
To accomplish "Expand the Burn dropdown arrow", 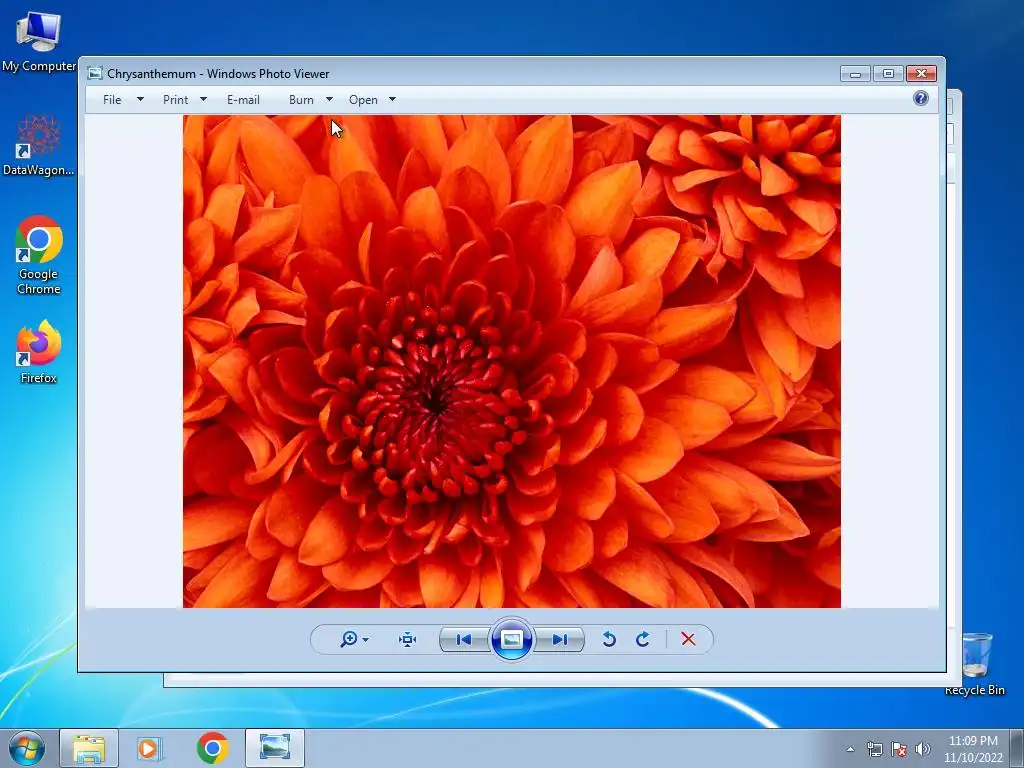I will click(x=329, y=99).
